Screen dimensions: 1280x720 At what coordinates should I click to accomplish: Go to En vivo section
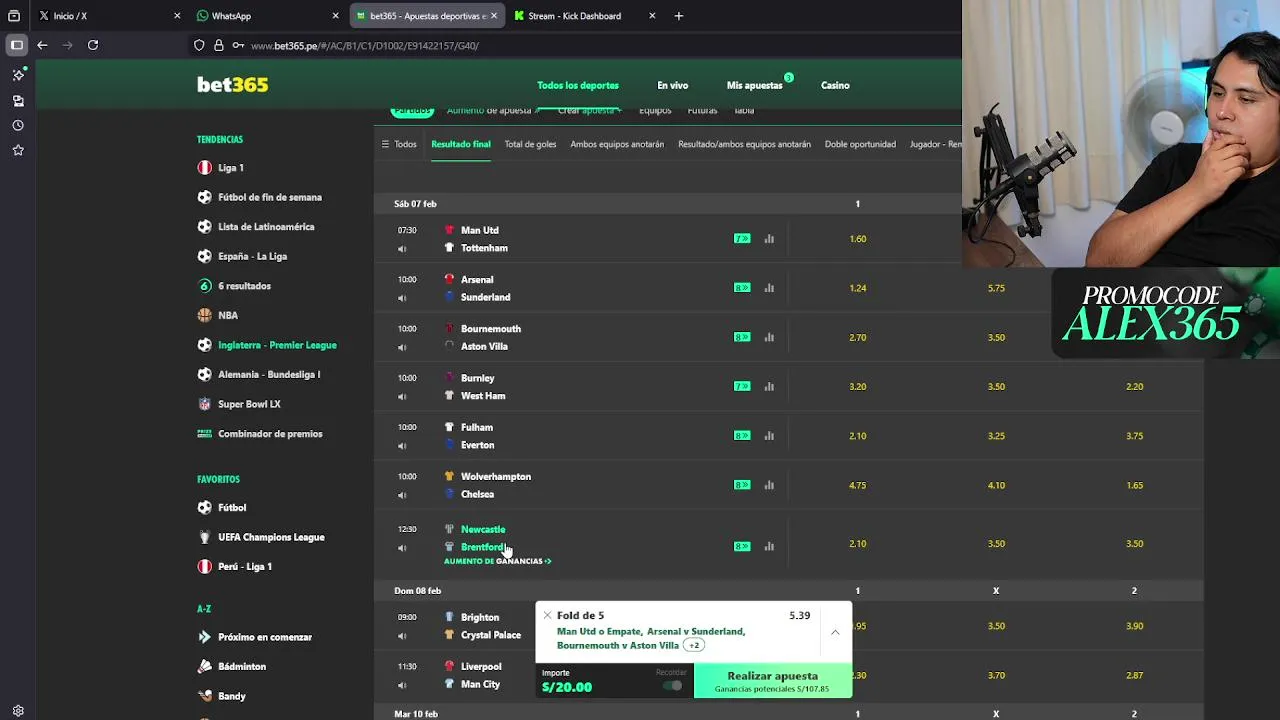pos(672,85)
